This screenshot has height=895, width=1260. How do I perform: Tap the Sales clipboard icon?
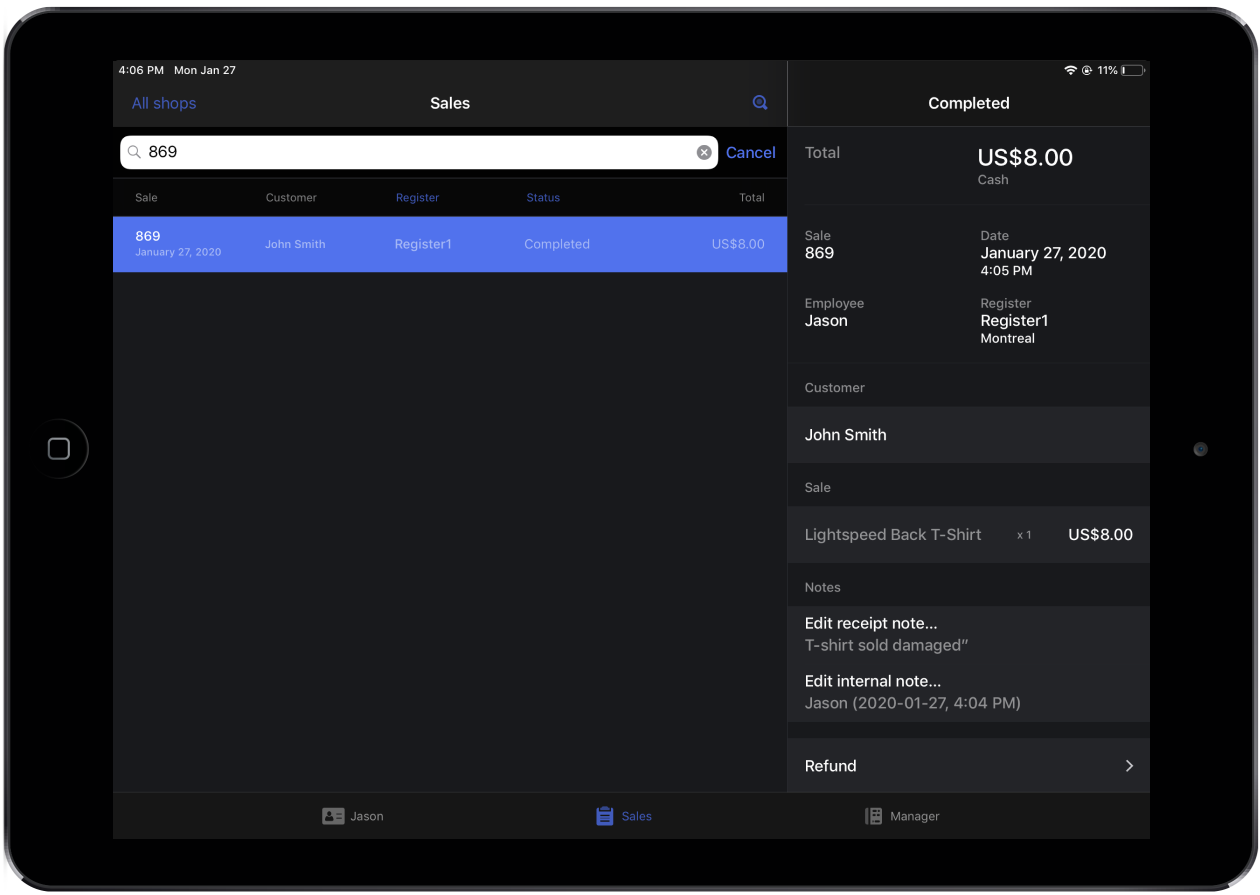(604, 816)
